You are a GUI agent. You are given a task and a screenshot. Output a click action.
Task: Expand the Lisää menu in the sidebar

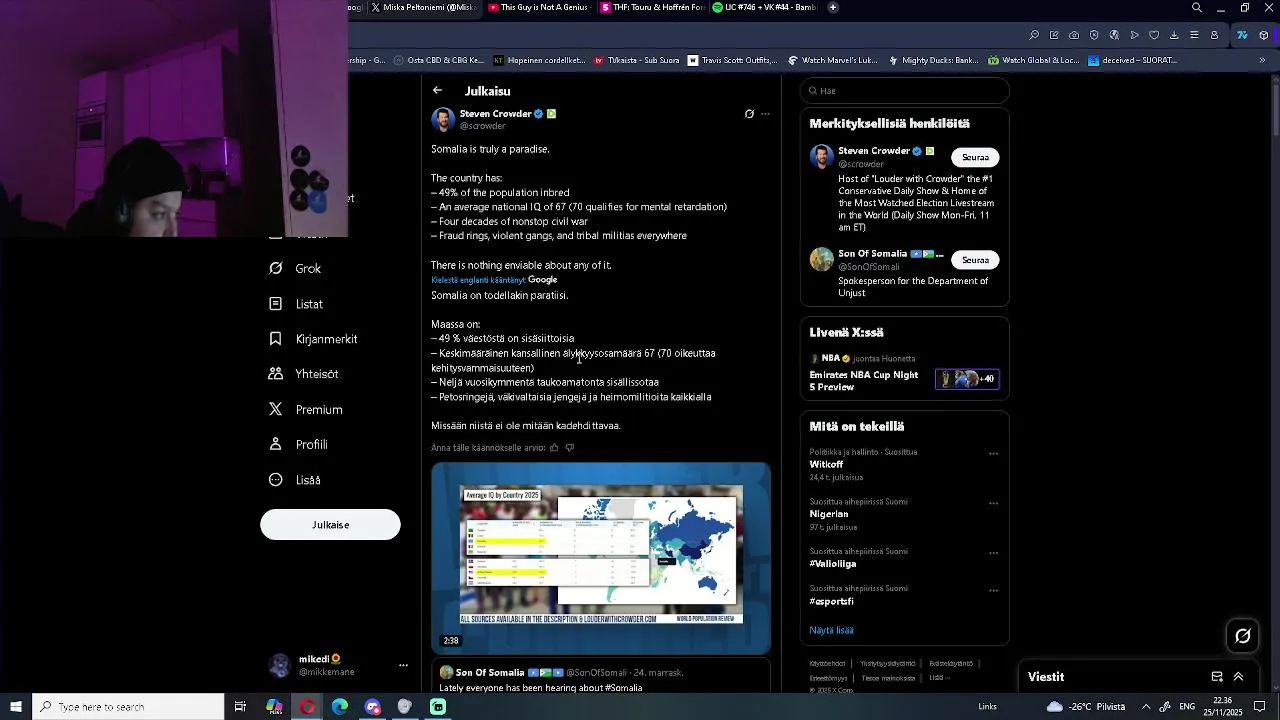point(295,480)
